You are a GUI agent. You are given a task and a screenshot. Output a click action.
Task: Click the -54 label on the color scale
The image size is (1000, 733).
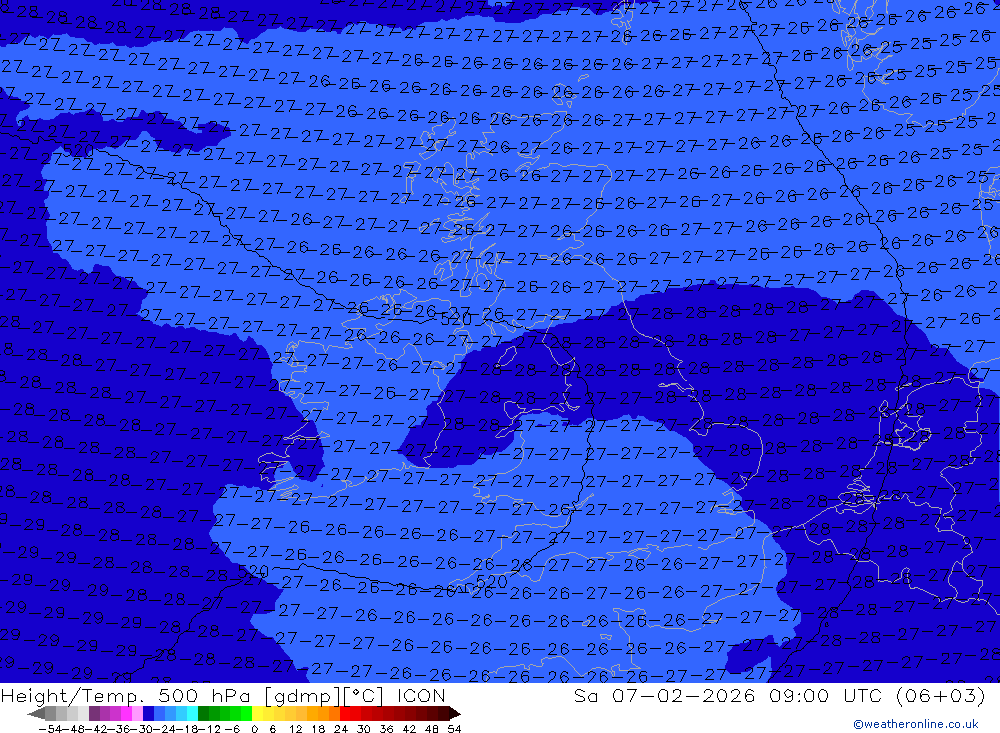tap(51, 729)
